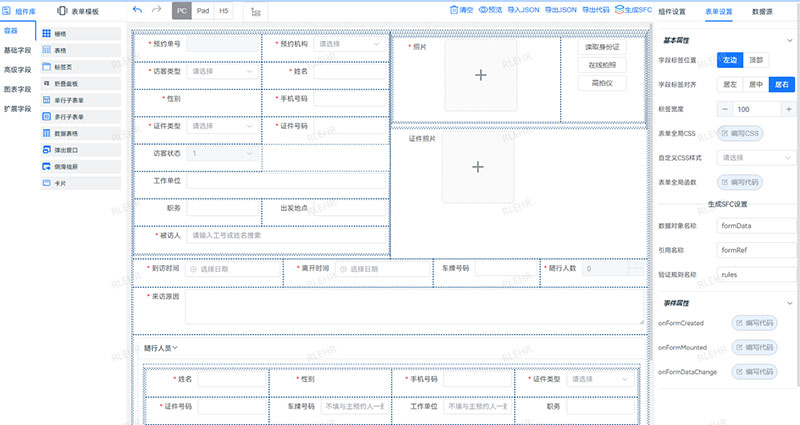This screenshot has width=800, height=425.
Task: Click 导入JSON link
Action: pos(523,10)
